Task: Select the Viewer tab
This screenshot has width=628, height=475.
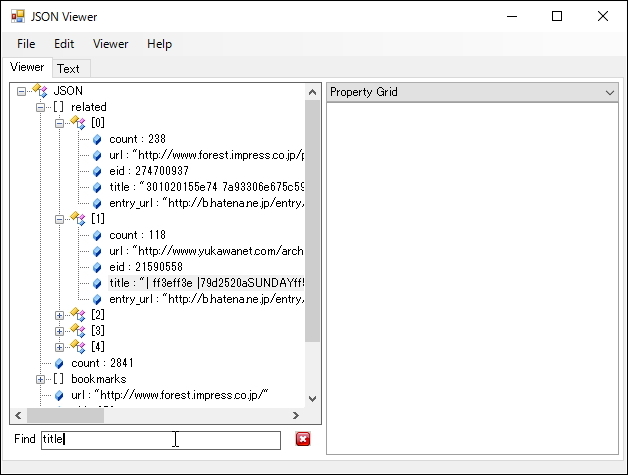Action: click(x=27, y=67)
